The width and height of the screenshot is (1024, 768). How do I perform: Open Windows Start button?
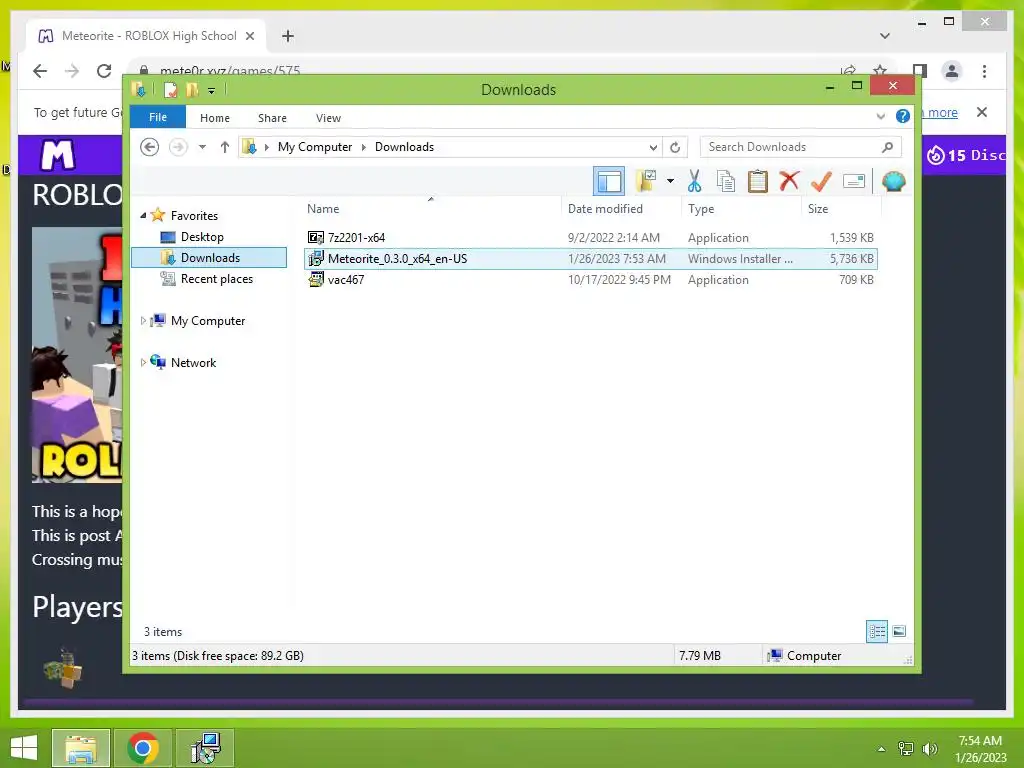[24, 748]
